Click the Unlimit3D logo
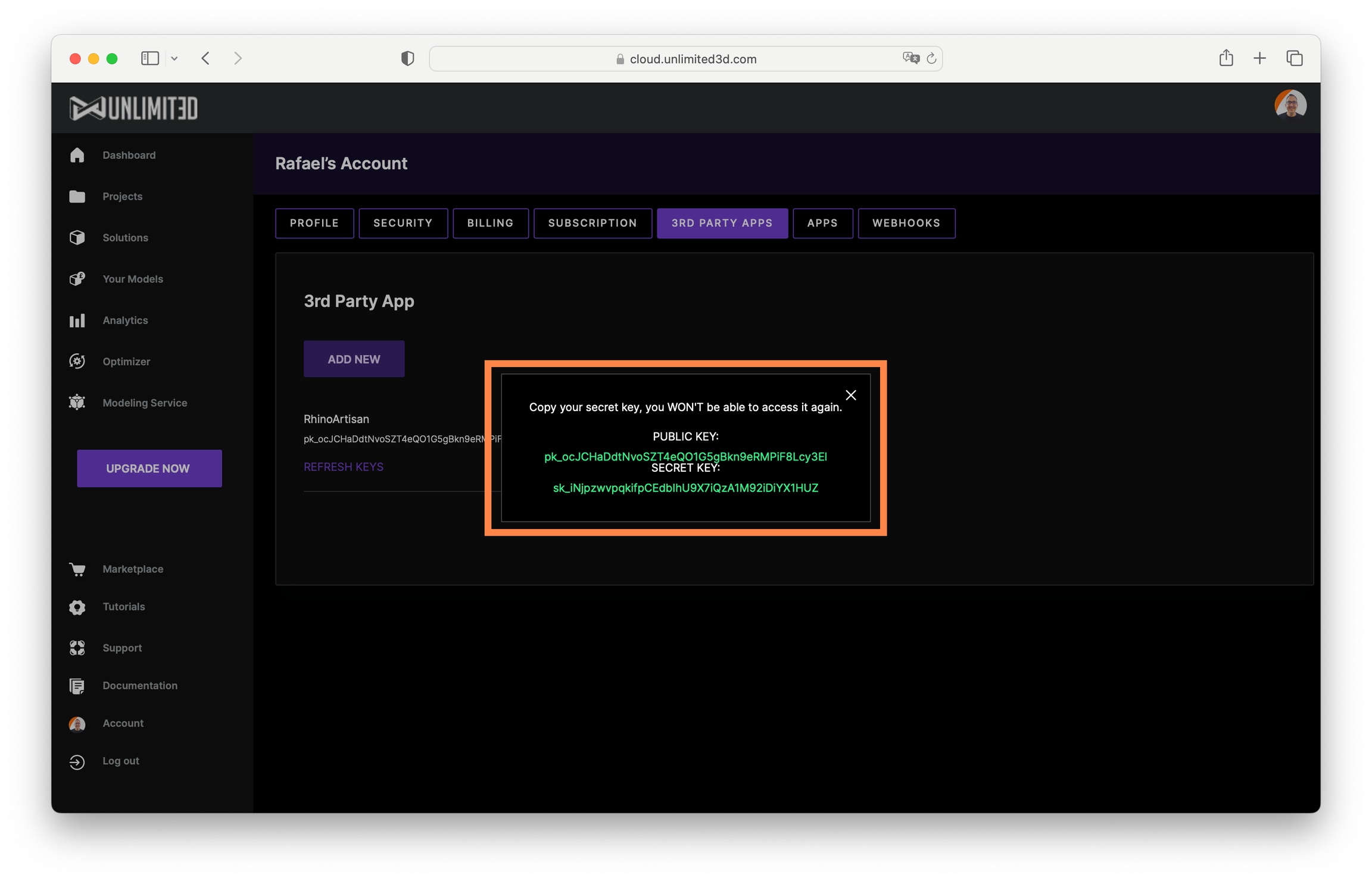The image size is (1372, 881). click(x=133, y=108)
